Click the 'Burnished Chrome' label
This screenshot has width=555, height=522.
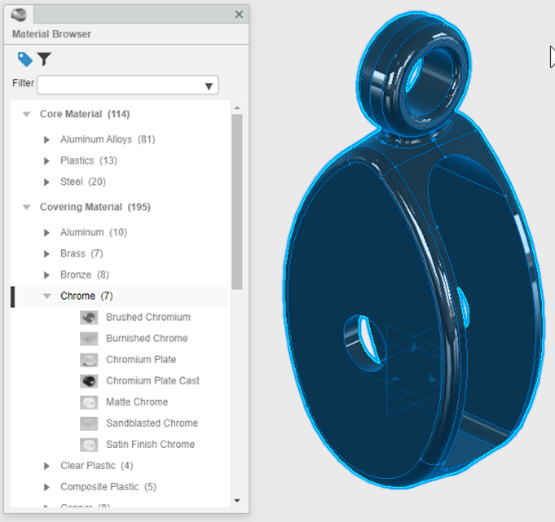(147, 338)
